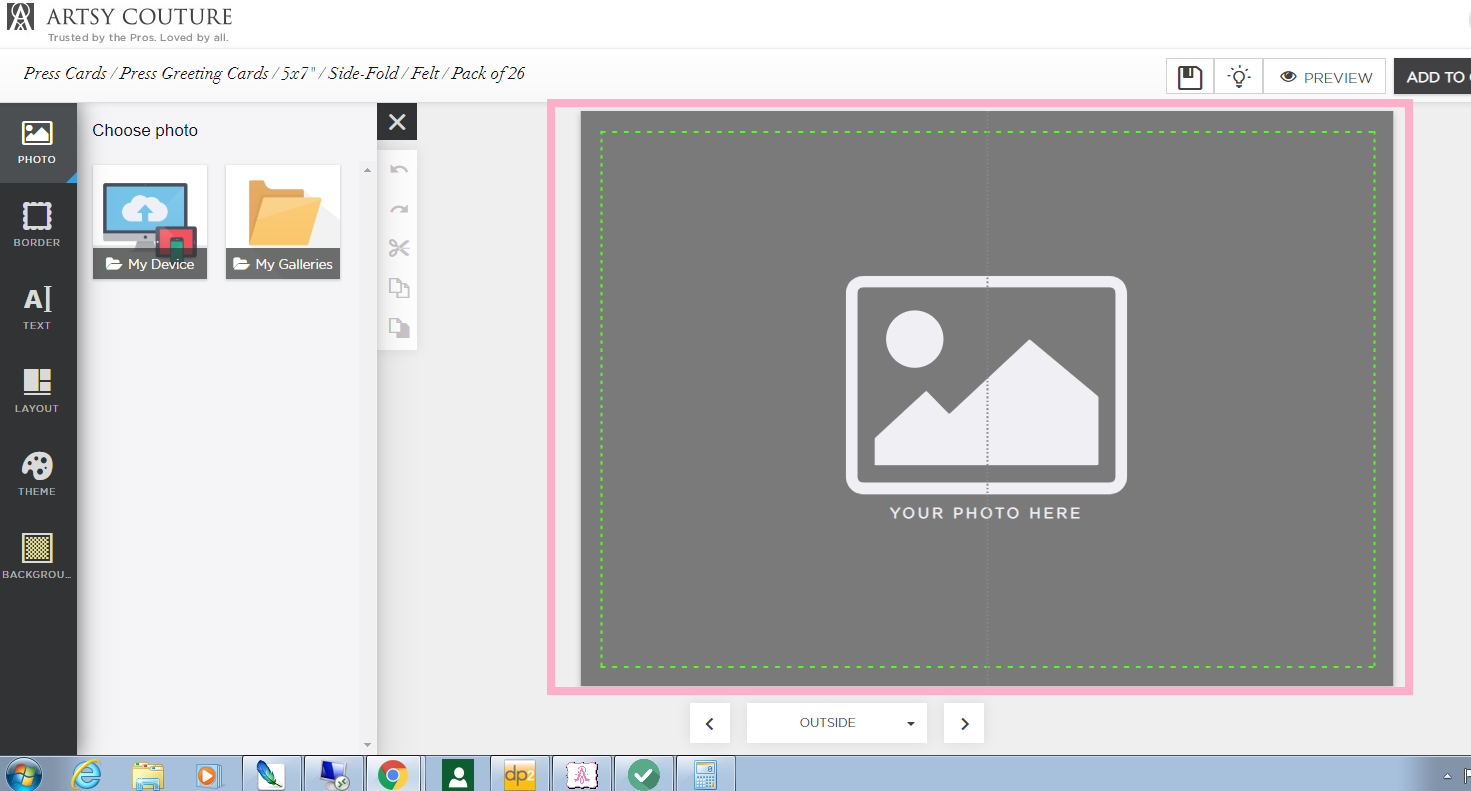Go to the next page arrow
This screenshot has height=791, width=1471.
964,723
